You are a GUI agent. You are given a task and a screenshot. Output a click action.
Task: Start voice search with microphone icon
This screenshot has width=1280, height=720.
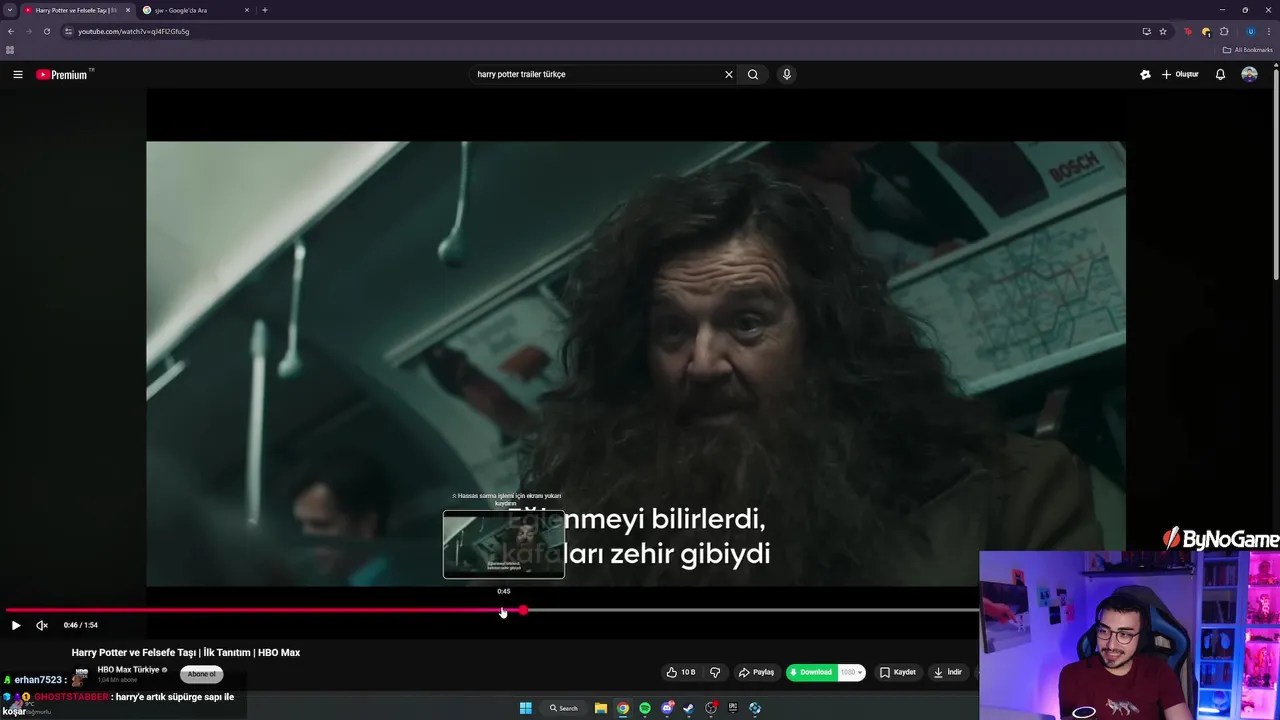point(787,74)
